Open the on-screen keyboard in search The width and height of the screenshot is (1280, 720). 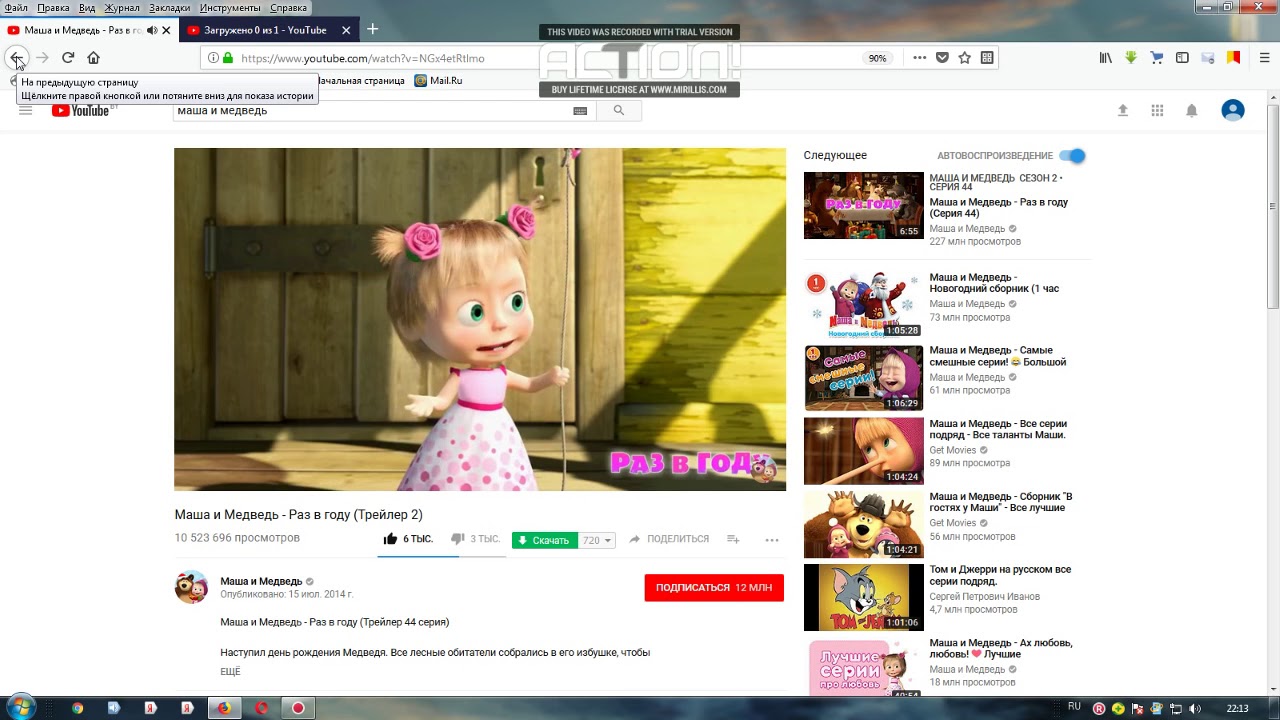point(580,111)
